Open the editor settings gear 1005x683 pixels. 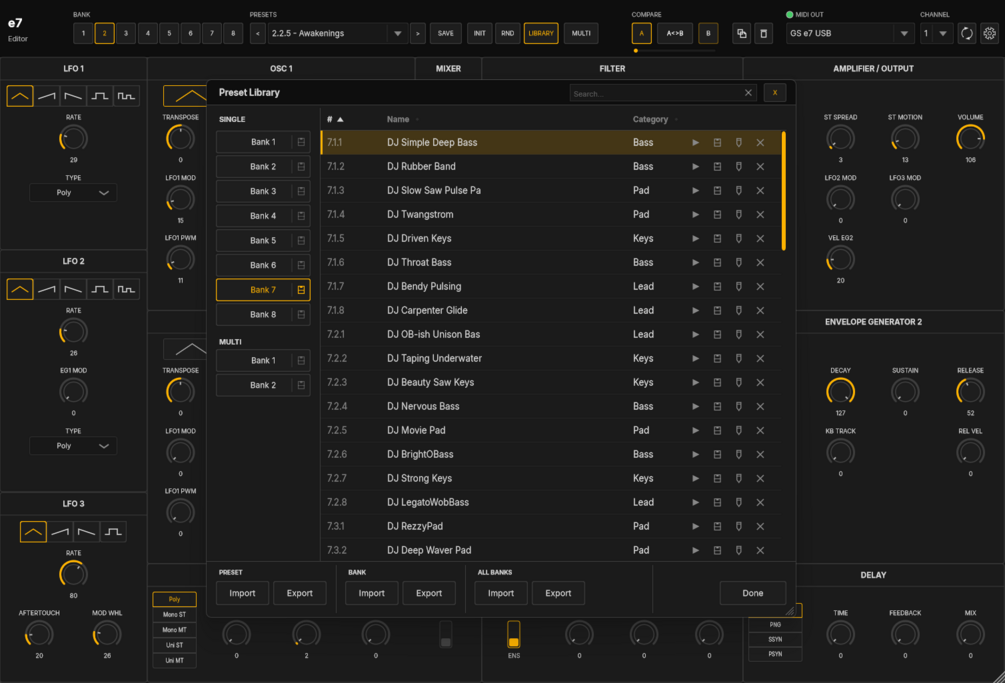[990, 33]
